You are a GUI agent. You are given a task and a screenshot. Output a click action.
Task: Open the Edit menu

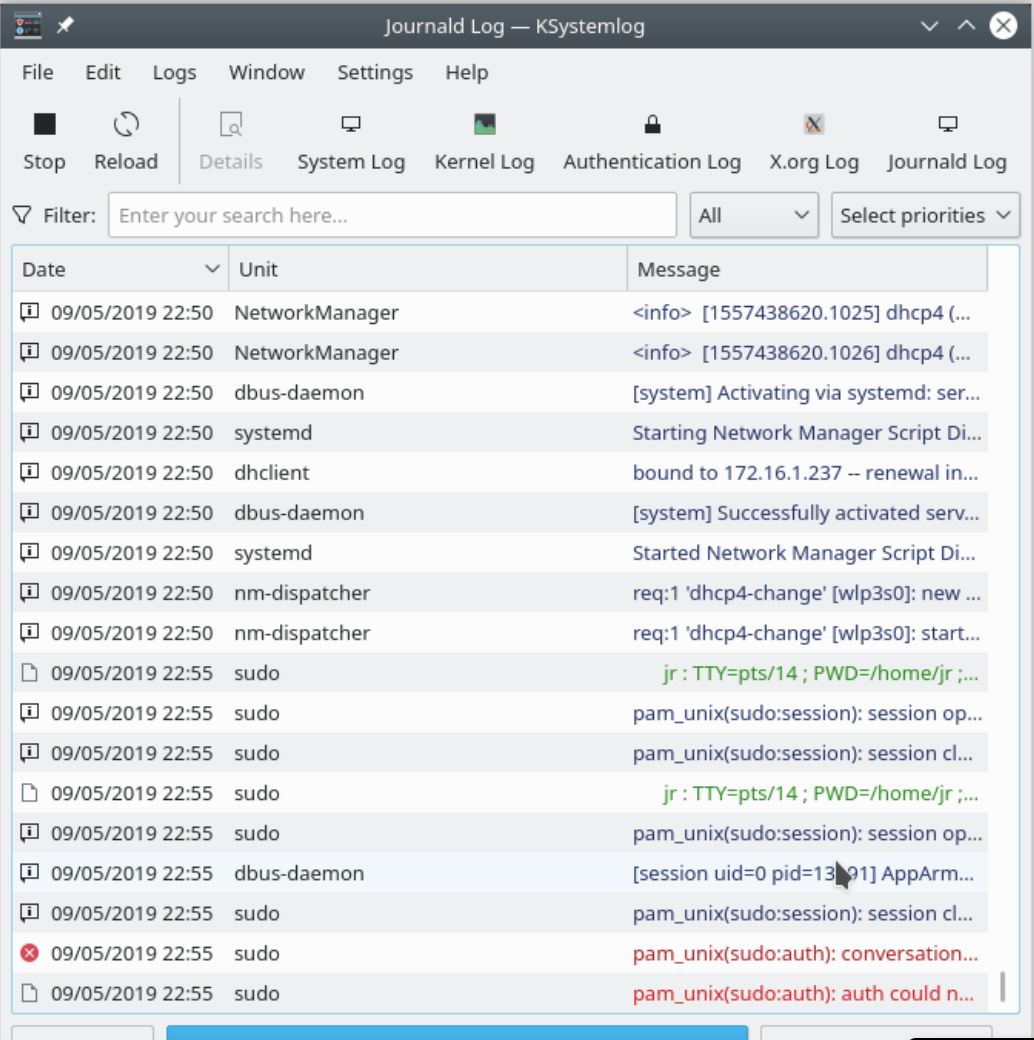pyautogui.click(x=103, y=72)
